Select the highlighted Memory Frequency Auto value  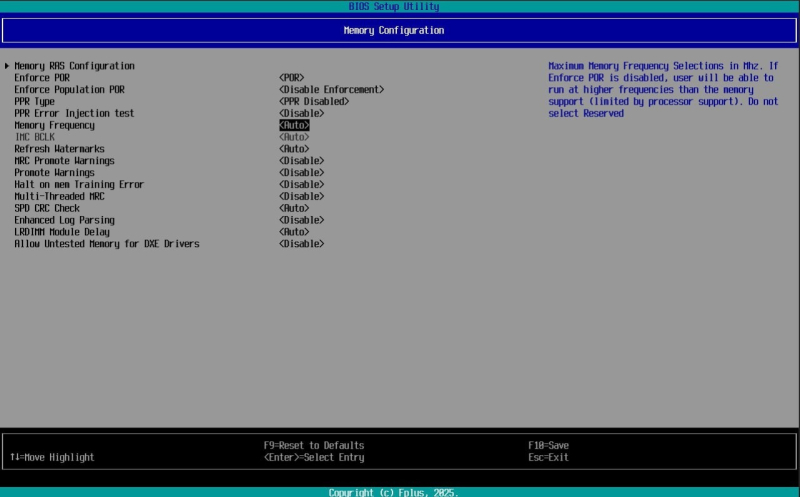[294, 126]
